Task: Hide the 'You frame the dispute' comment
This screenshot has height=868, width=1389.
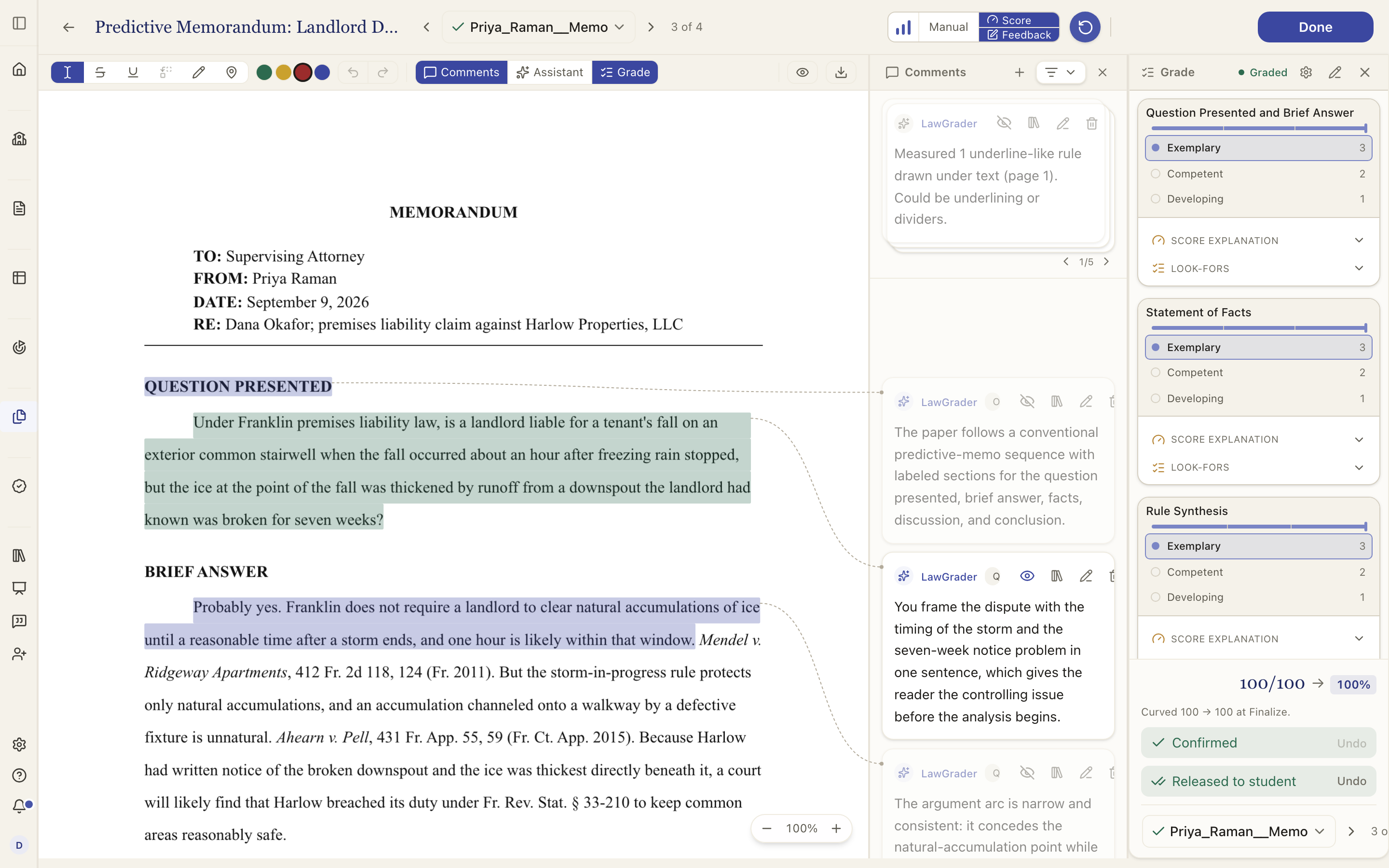Action: coord(1027,576)
